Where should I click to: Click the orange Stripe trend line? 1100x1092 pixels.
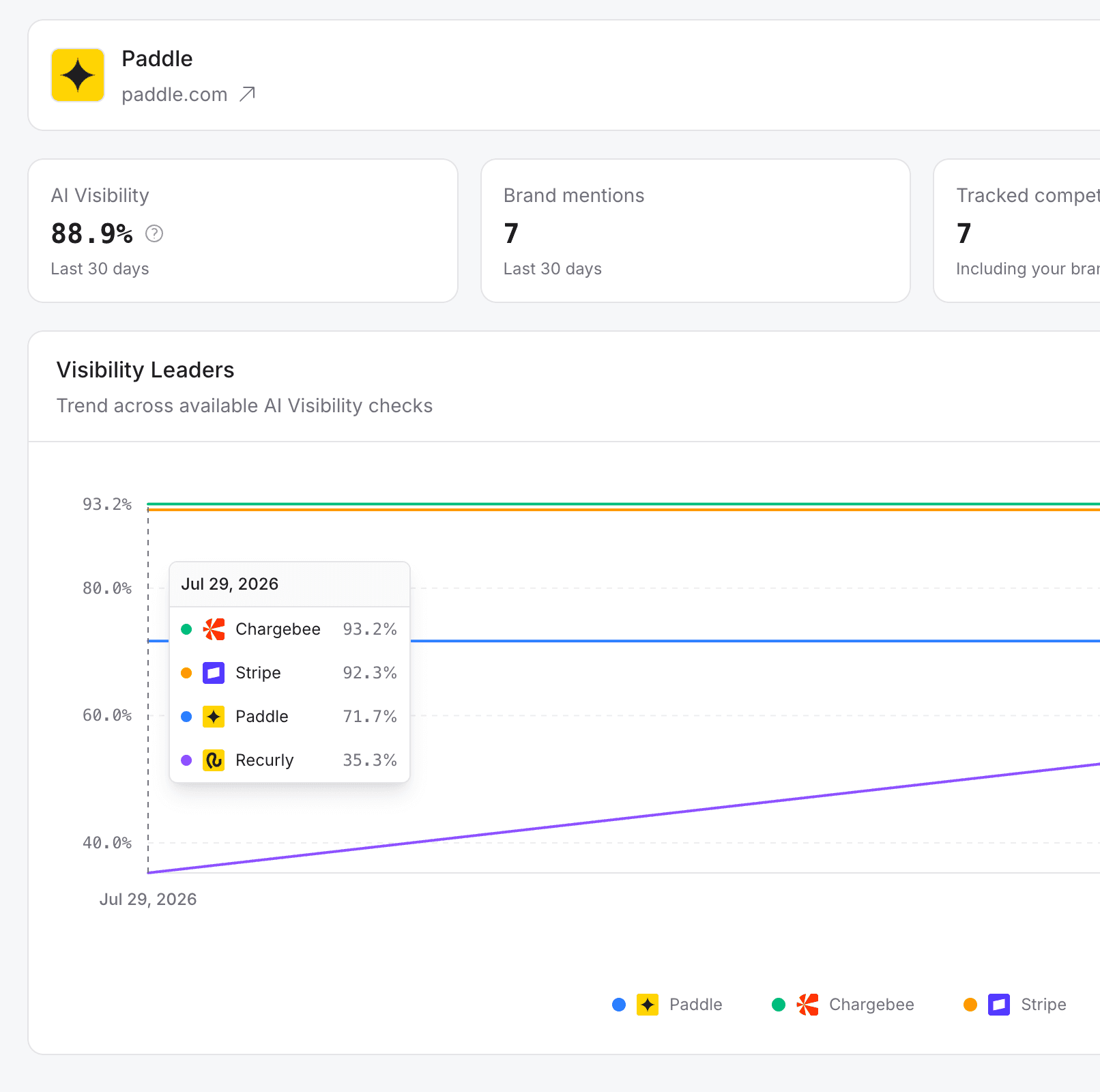tap(624, 510)
